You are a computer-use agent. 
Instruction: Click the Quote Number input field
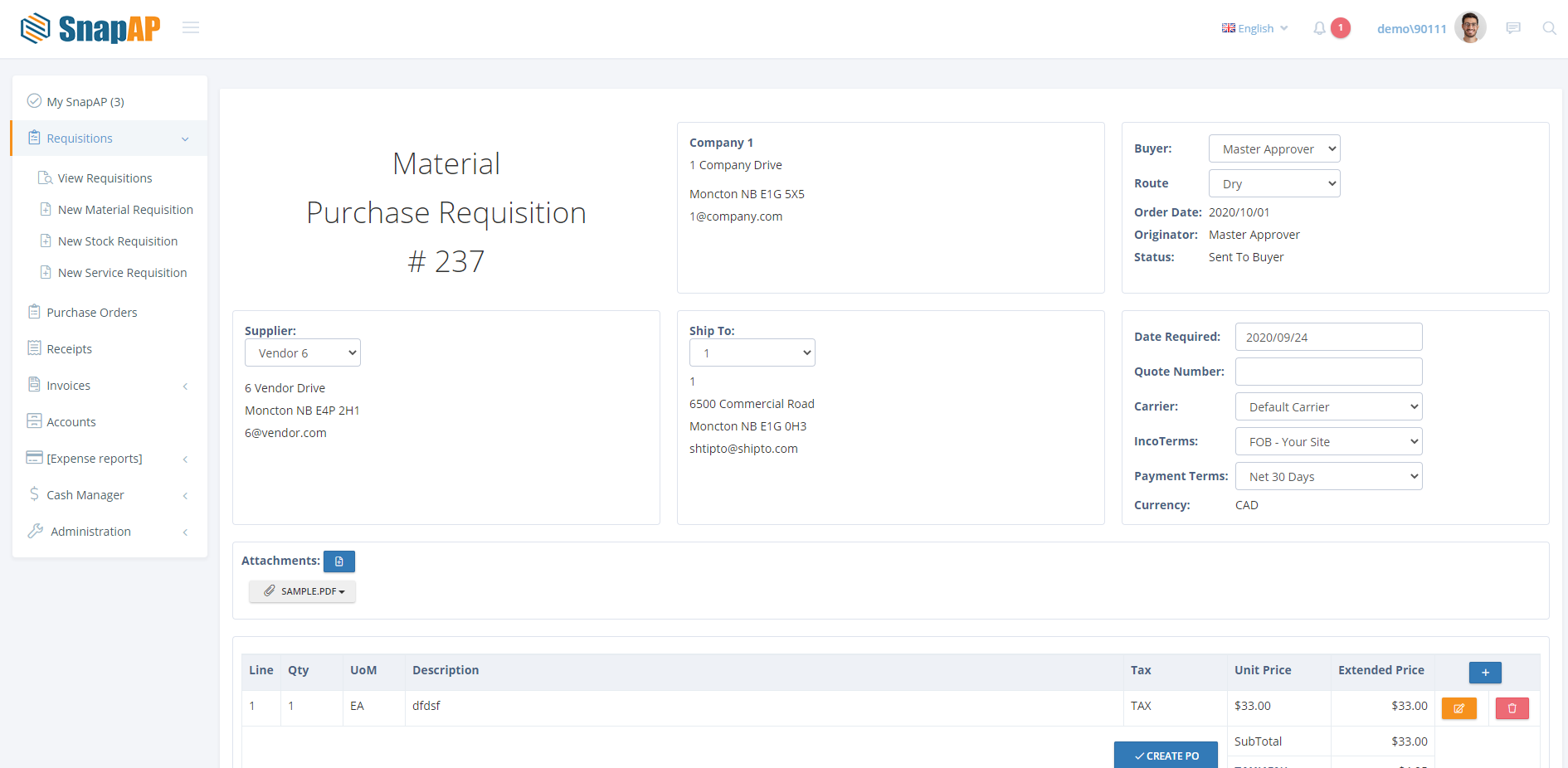pos(1328,372)
